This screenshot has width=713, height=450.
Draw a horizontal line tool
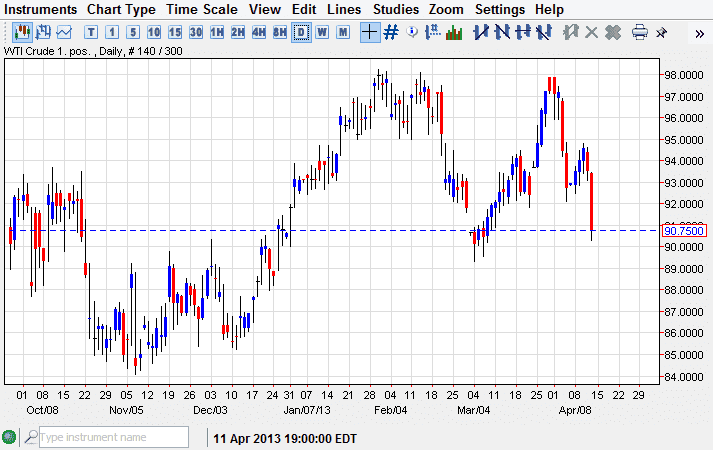522,32
